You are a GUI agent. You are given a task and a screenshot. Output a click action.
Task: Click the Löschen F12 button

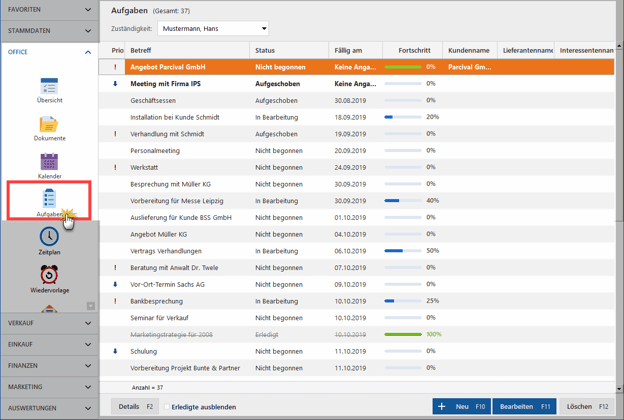(x=587, y=407)
